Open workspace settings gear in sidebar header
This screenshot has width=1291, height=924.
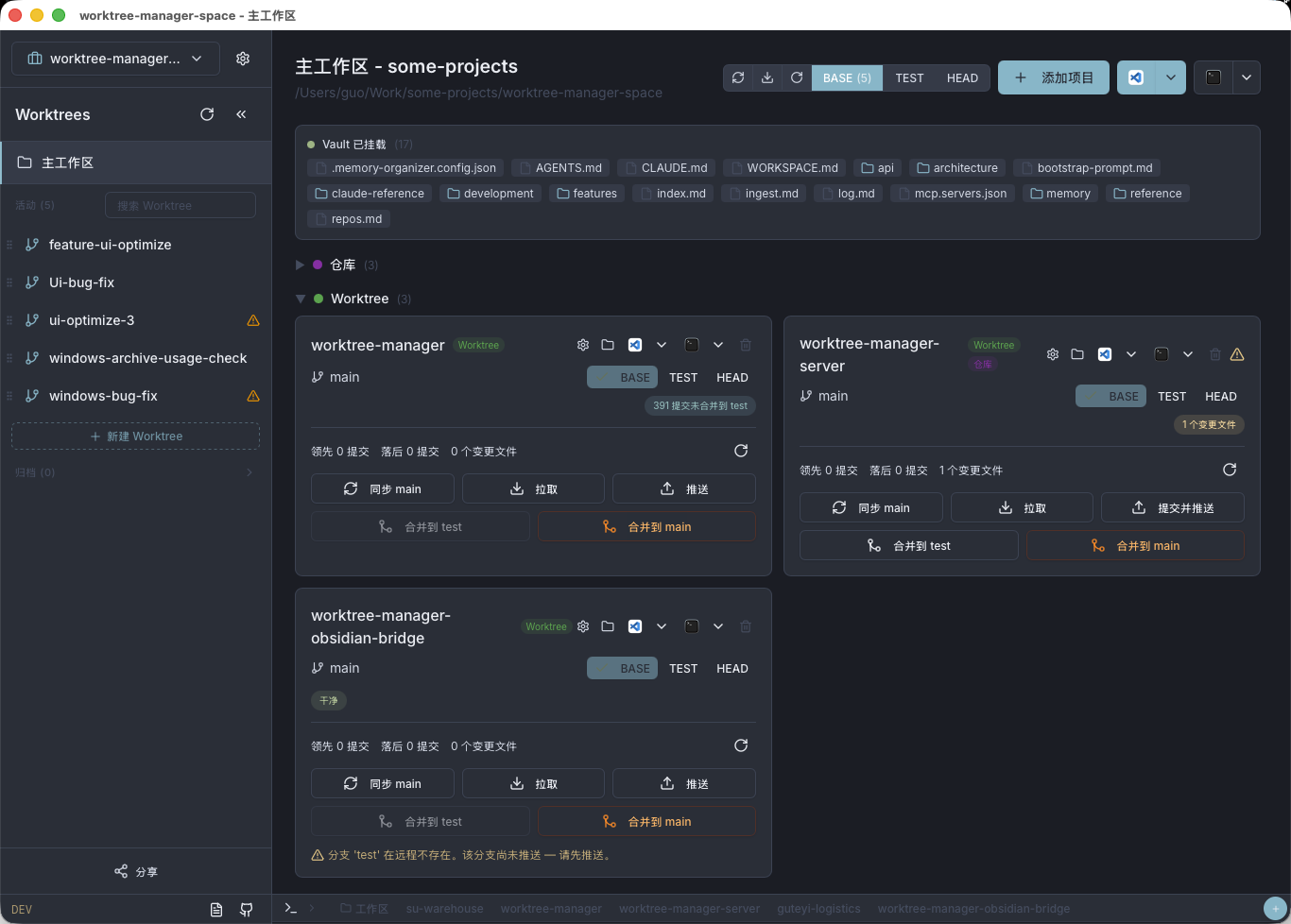243,59
